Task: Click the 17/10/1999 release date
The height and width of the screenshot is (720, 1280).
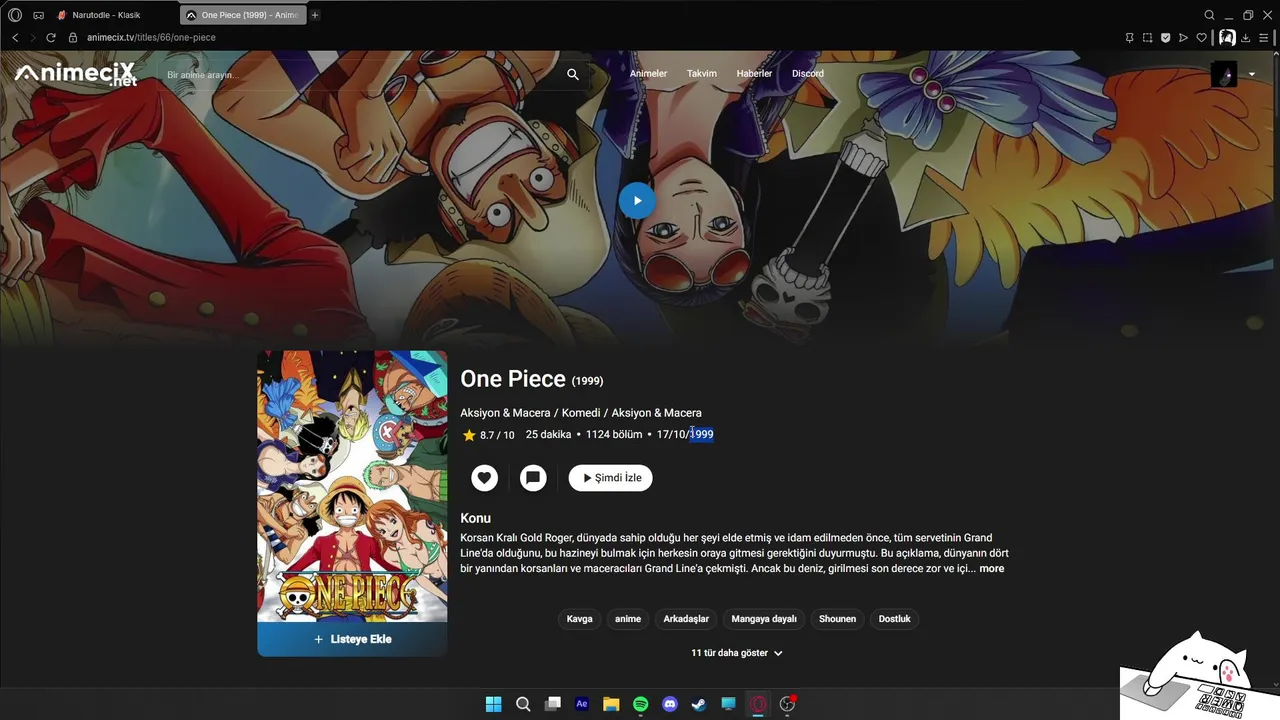Action: 685,435
